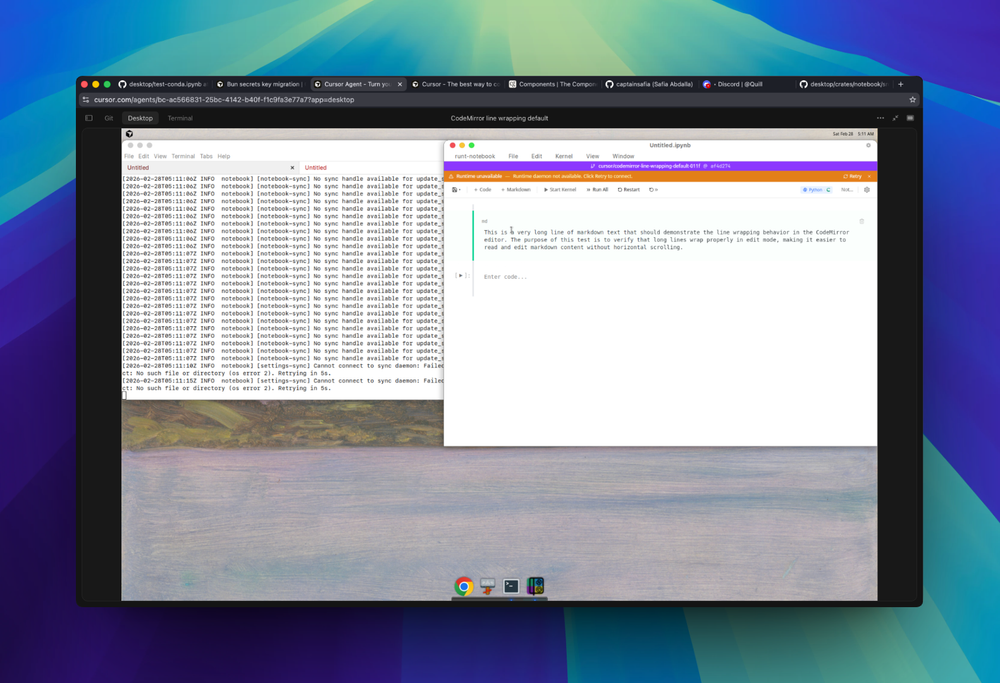Open the three-dot more options menu
The height and width of the screenshot is (683, 1000).
(x=880, y=118)
